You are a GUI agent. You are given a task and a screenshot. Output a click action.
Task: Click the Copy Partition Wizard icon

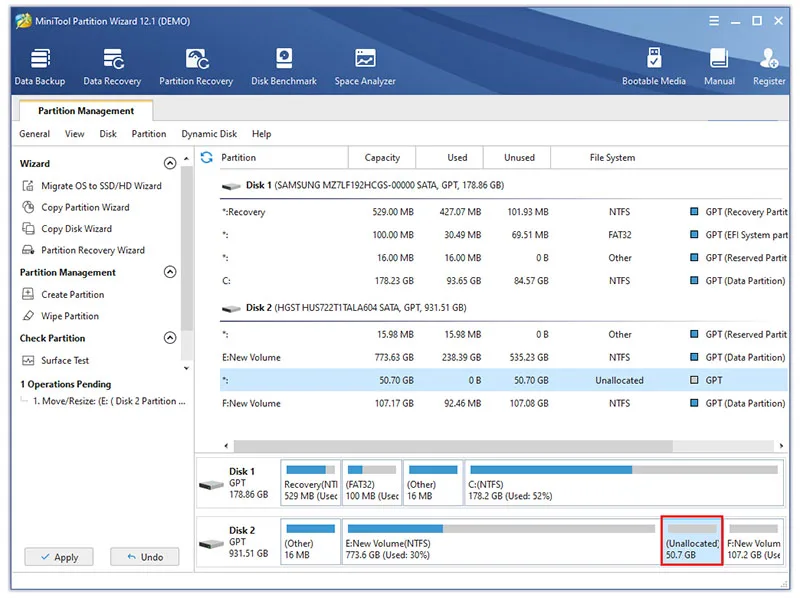tap(28, 207)
